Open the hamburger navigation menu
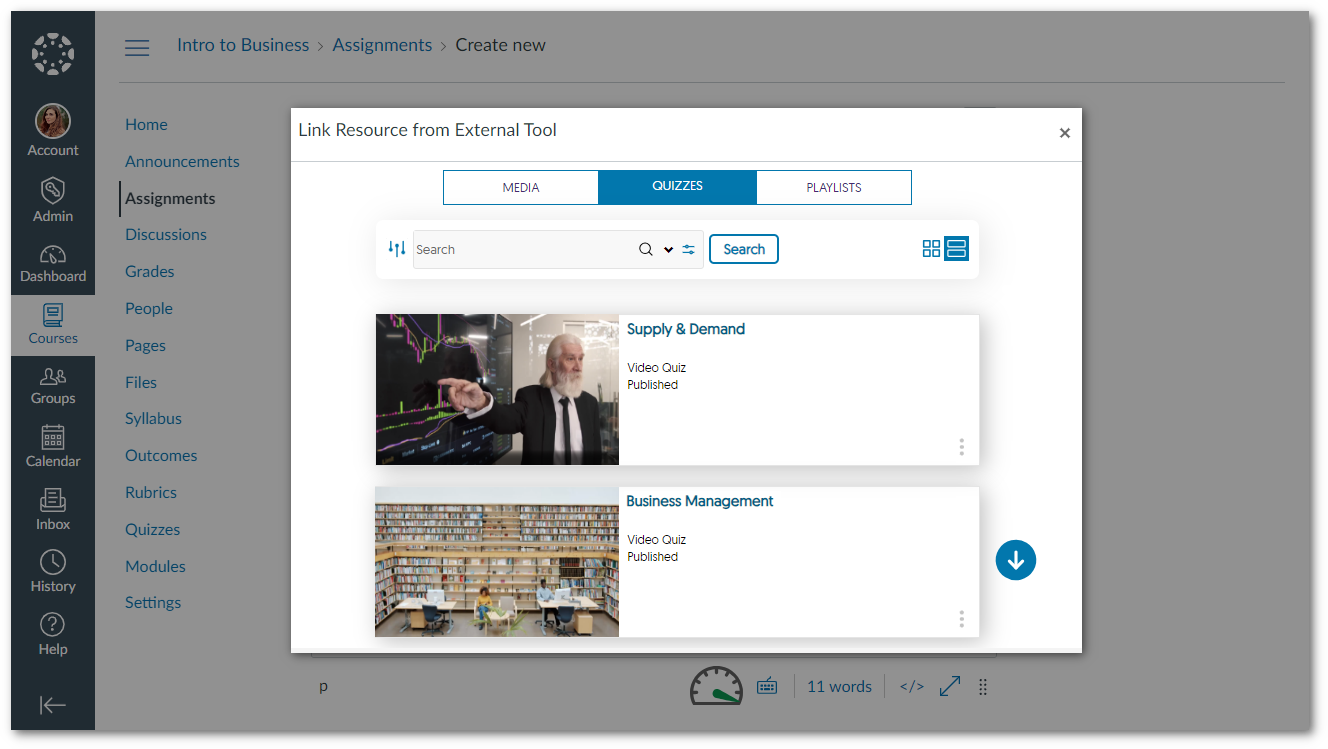Screen dimensions: 1328x749 pyautogui.click(x=137, y=46)
